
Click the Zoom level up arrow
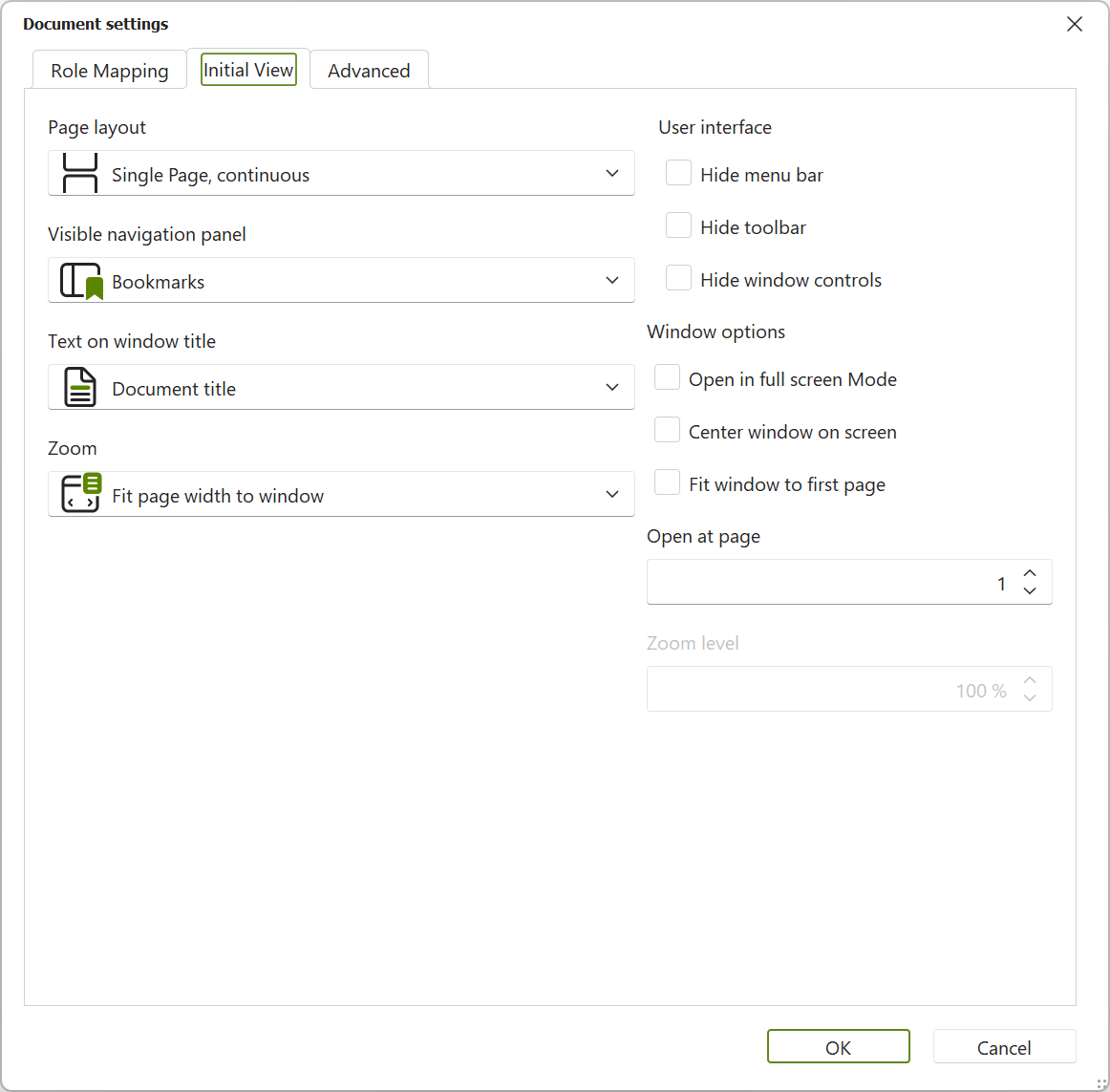coord(1030,680)
